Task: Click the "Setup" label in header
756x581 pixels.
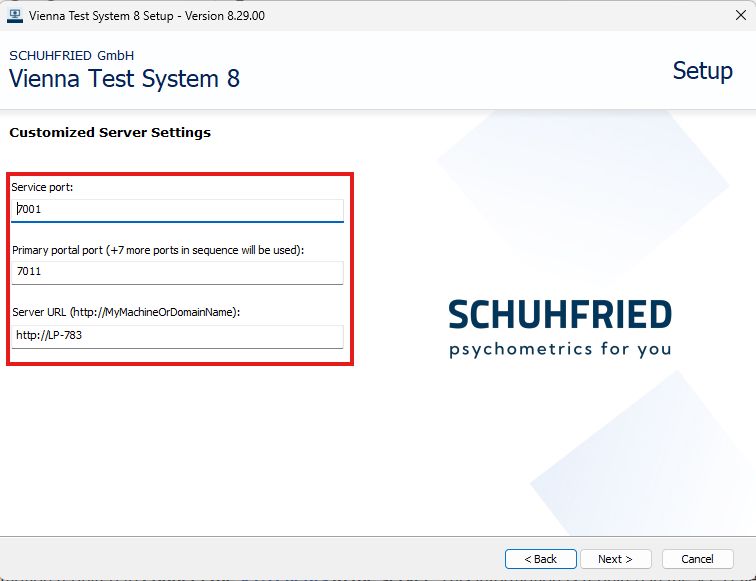Action: tap(702, 71)
